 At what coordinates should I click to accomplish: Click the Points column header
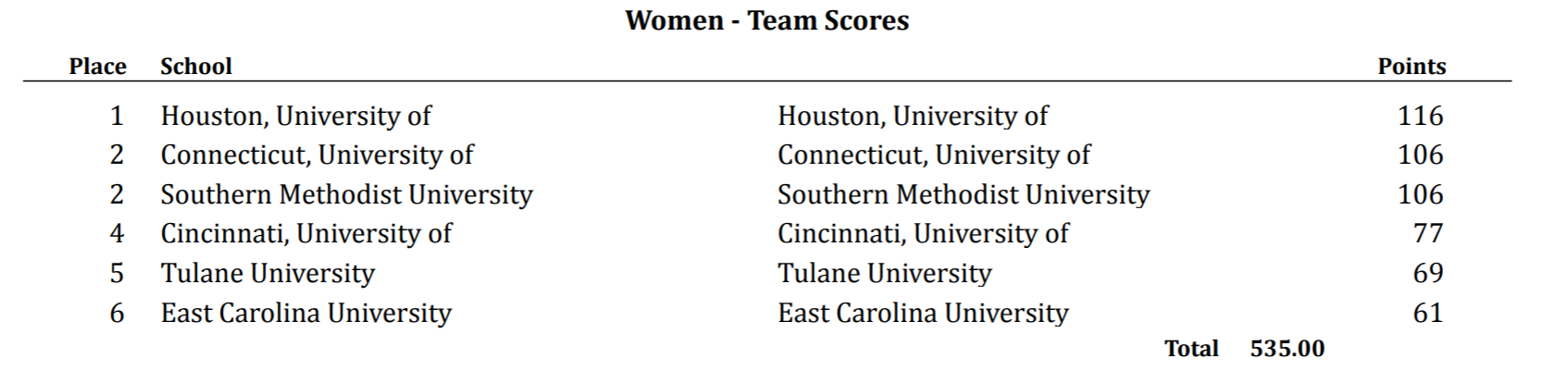pos(1412,67)
